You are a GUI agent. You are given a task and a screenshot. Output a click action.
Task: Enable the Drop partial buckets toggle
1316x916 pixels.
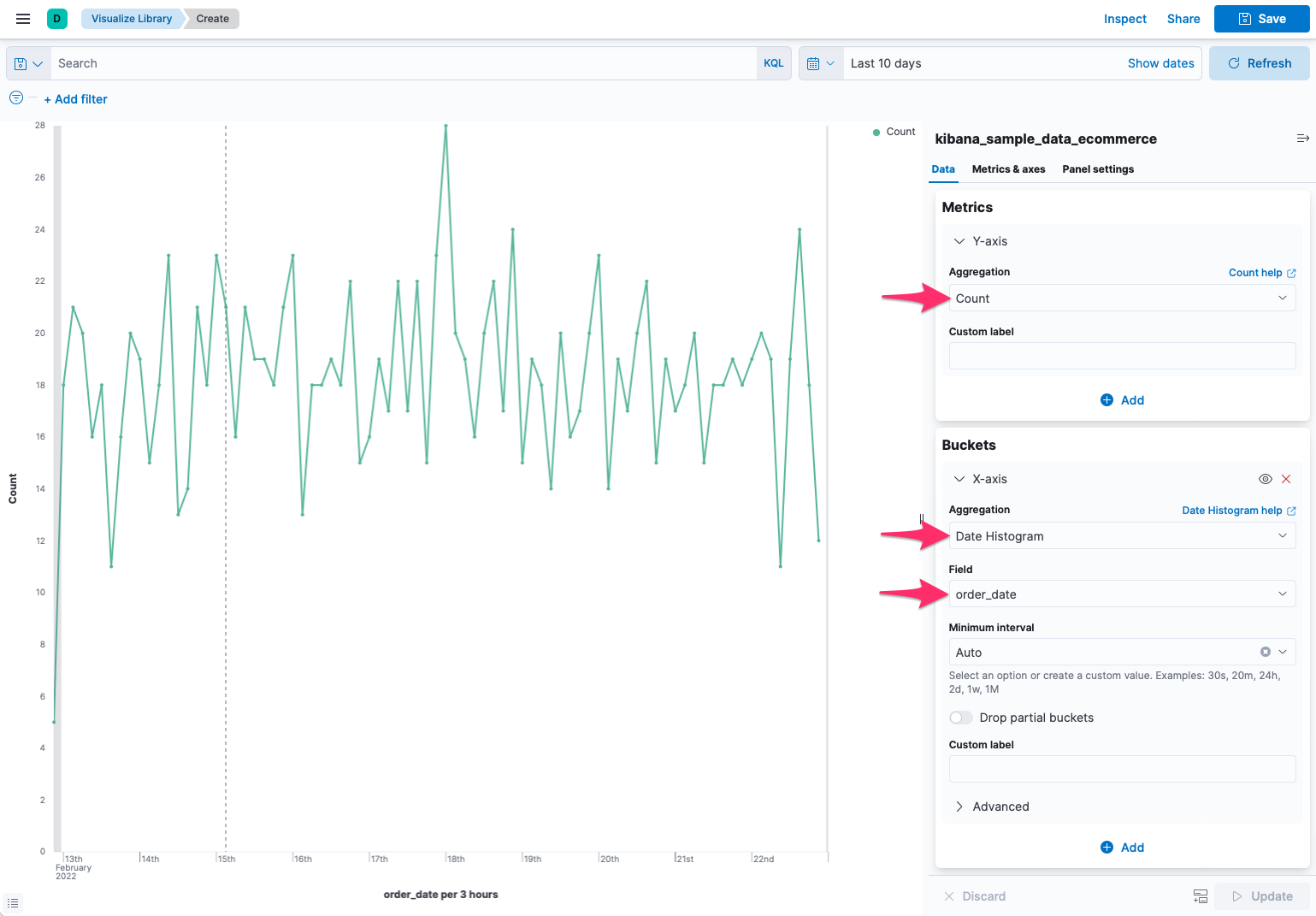[x=960, y=718]
